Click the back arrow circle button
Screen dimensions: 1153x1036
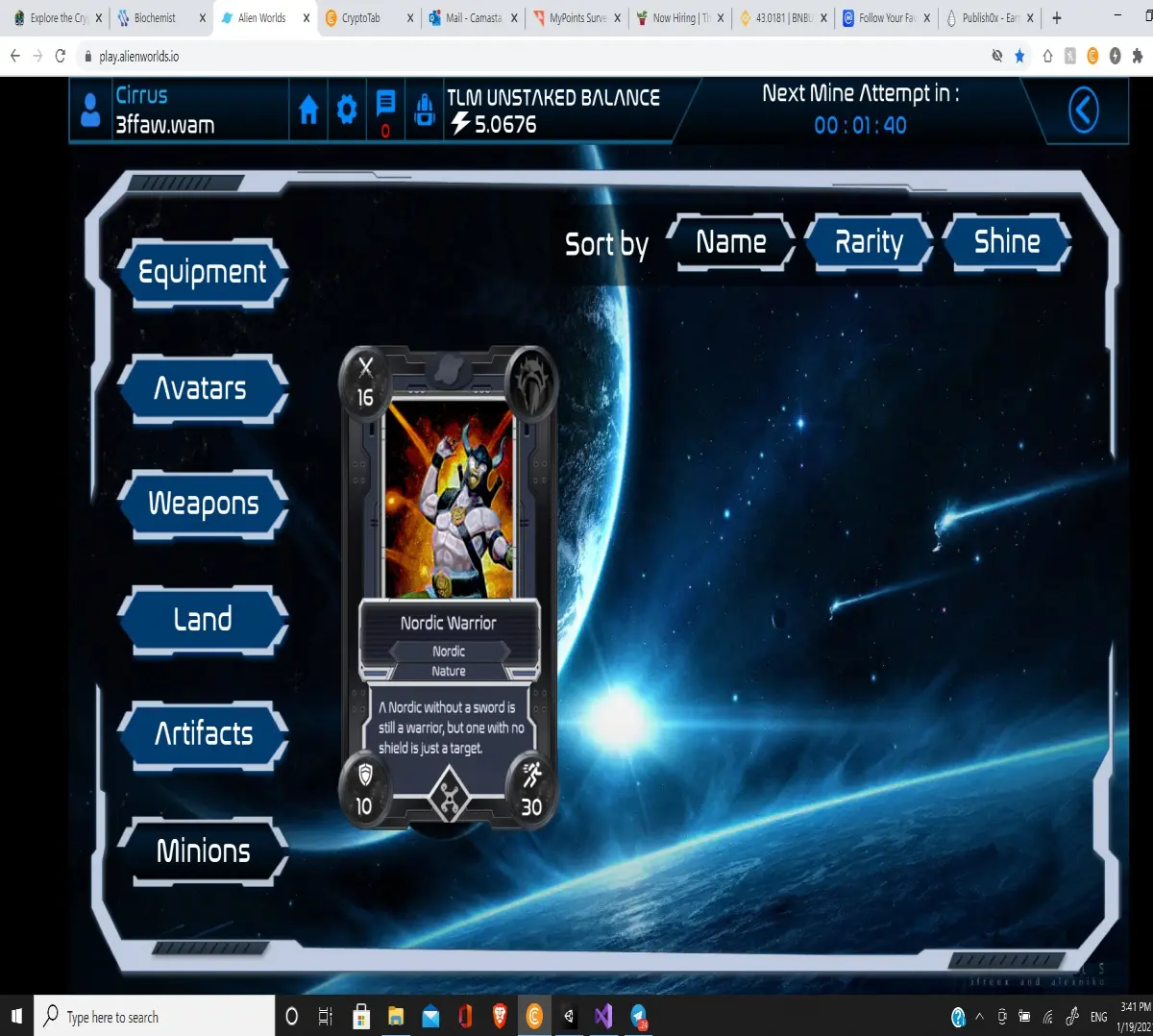tap(1084, 111)
